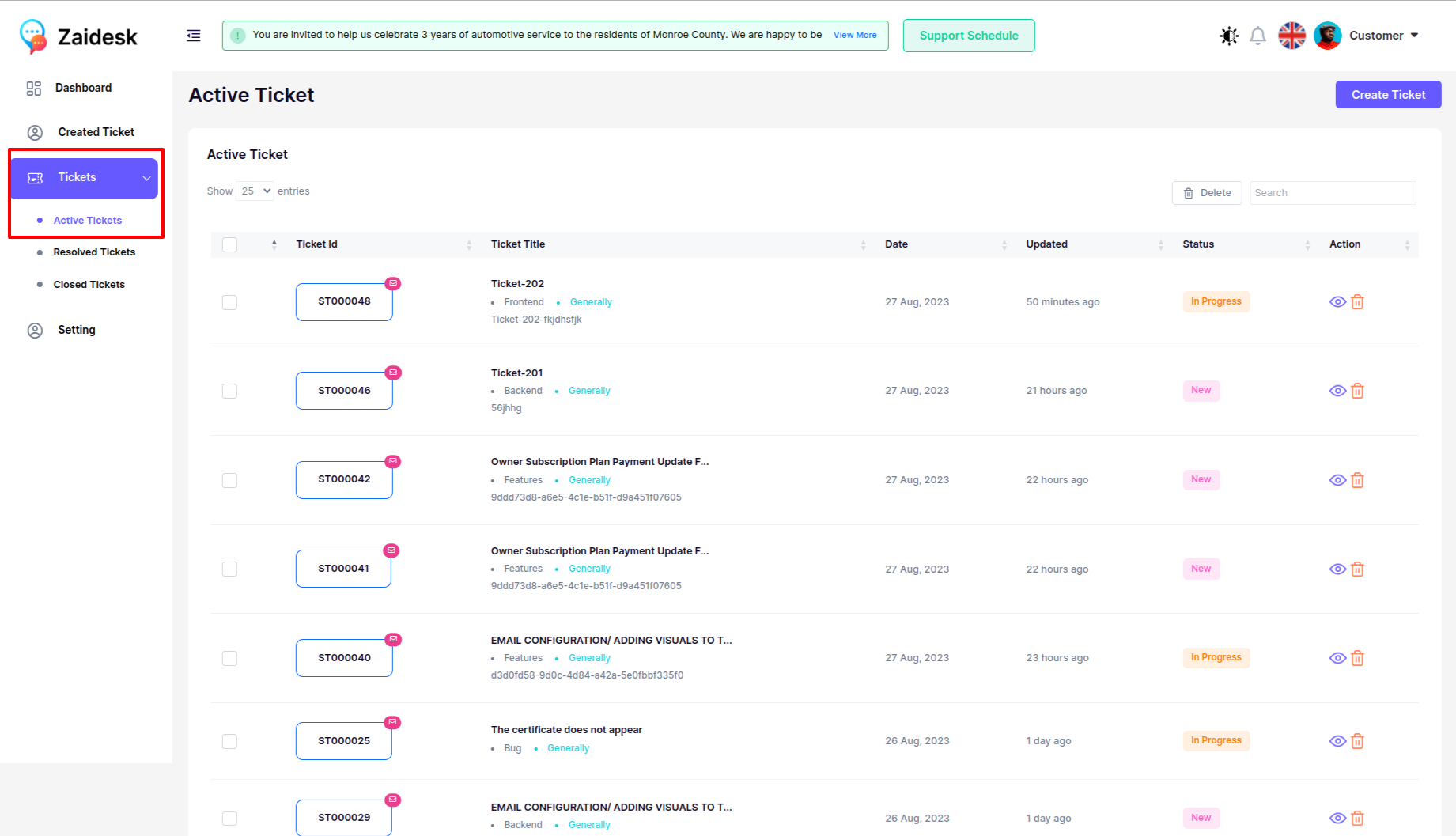
Task: Click mail badge on ST000046
Action: pyautogui.click(x=393, y=373)
